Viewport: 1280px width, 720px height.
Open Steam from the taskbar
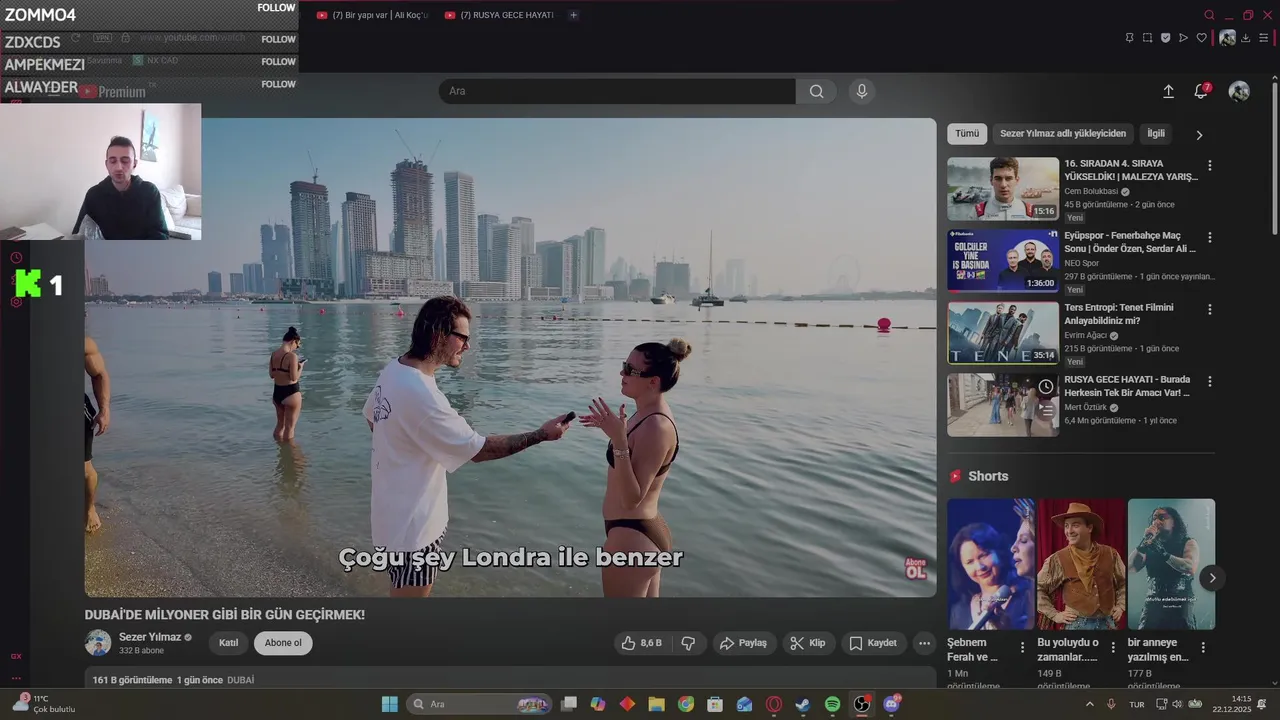point(802,704)
